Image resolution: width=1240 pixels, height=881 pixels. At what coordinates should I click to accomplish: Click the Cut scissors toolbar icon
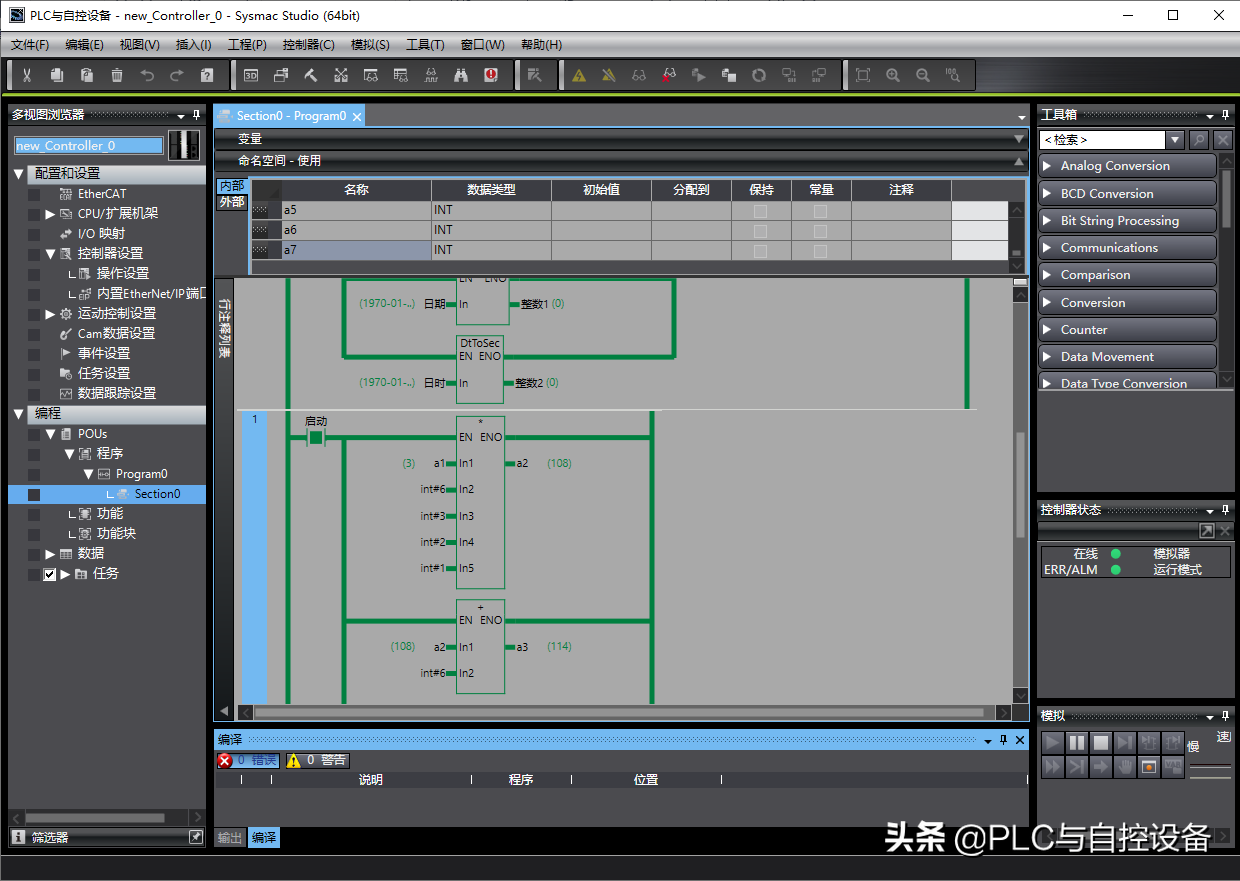point(27,75)
